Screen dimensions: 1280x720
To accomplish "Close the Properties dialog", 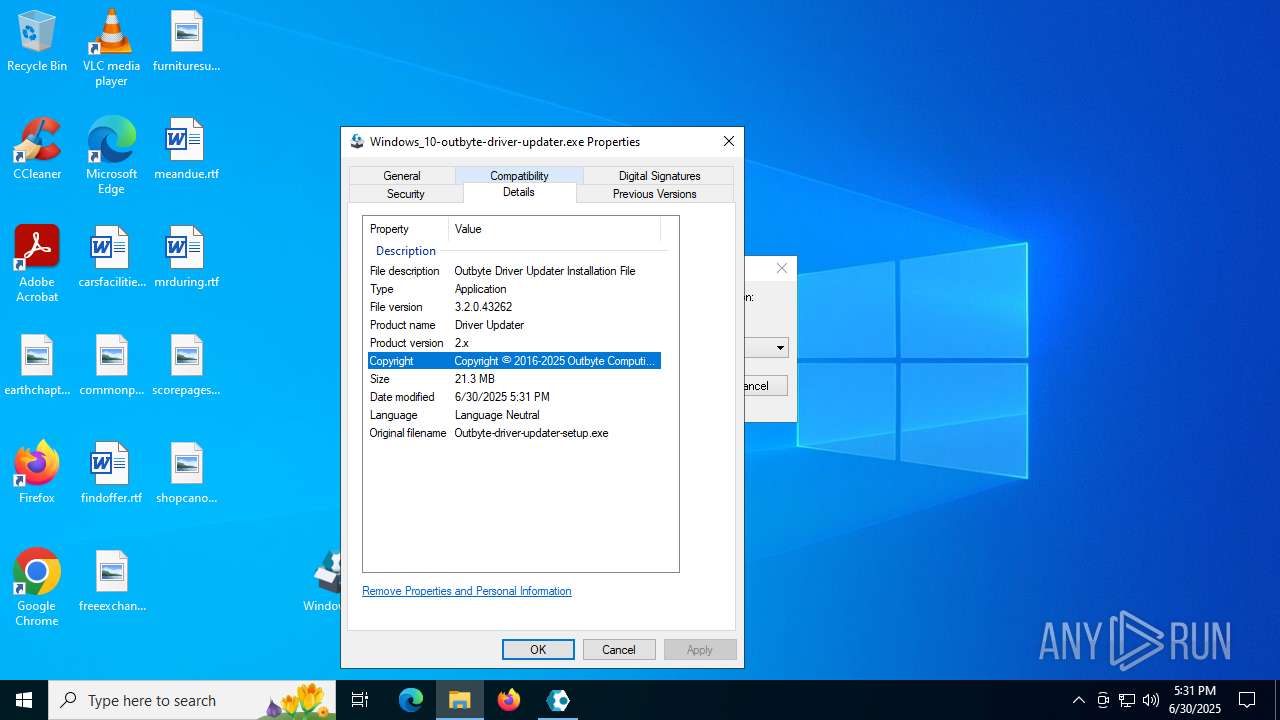I will [x=729, y=141].
